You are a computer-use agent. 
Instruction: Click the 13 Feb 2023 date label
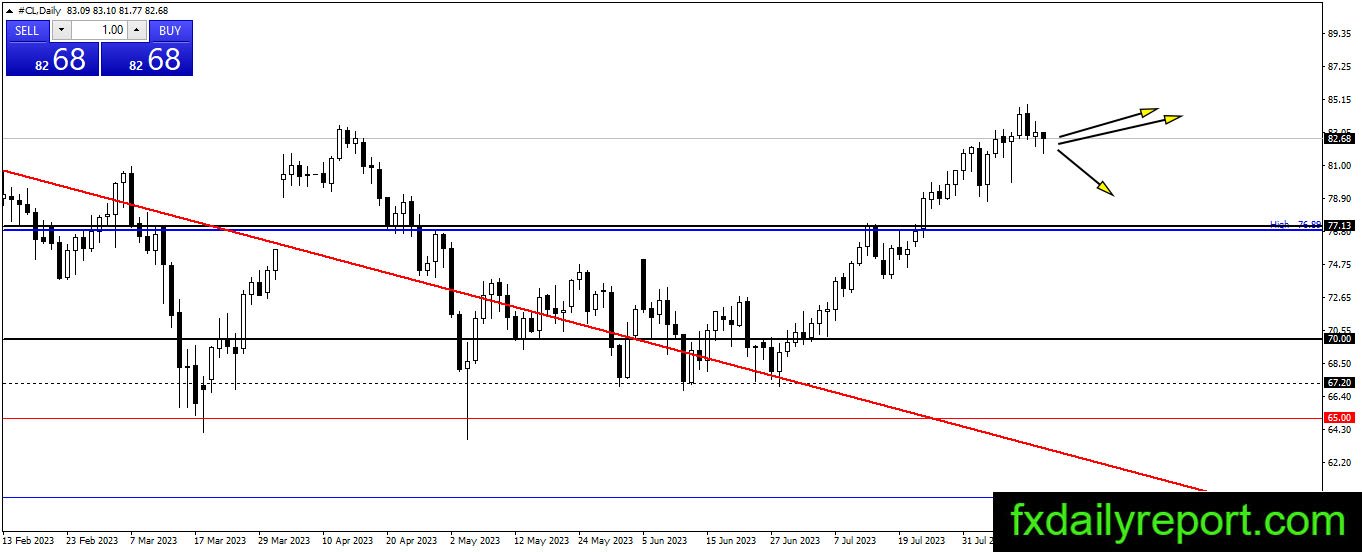pyautogui.click(x=28, y=541)
